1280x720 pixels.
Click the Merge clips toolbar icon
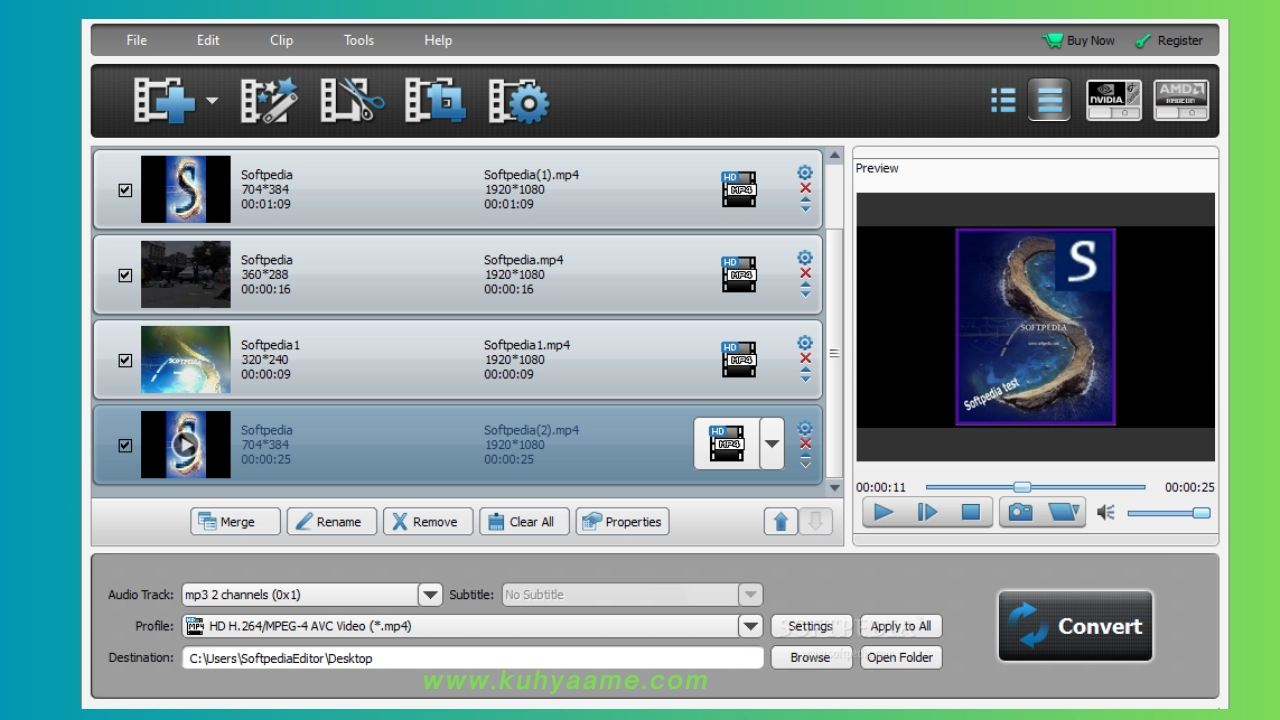[x=435, y=101]
